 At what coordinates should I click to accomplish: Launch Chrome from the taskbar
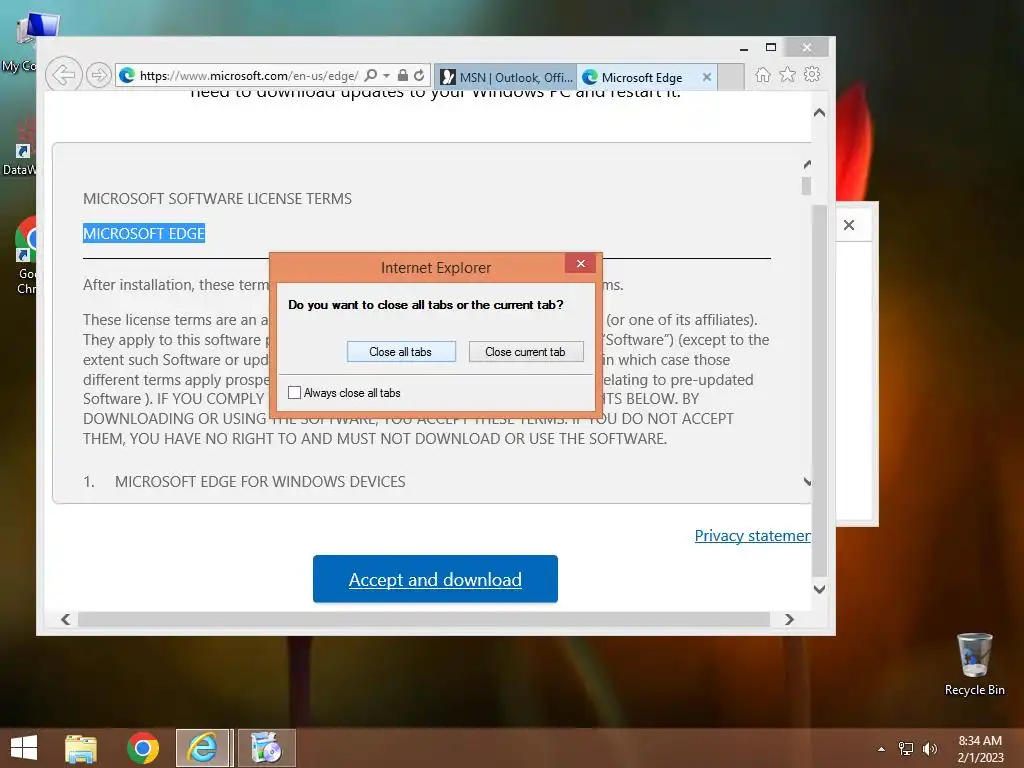pos(143,748)
